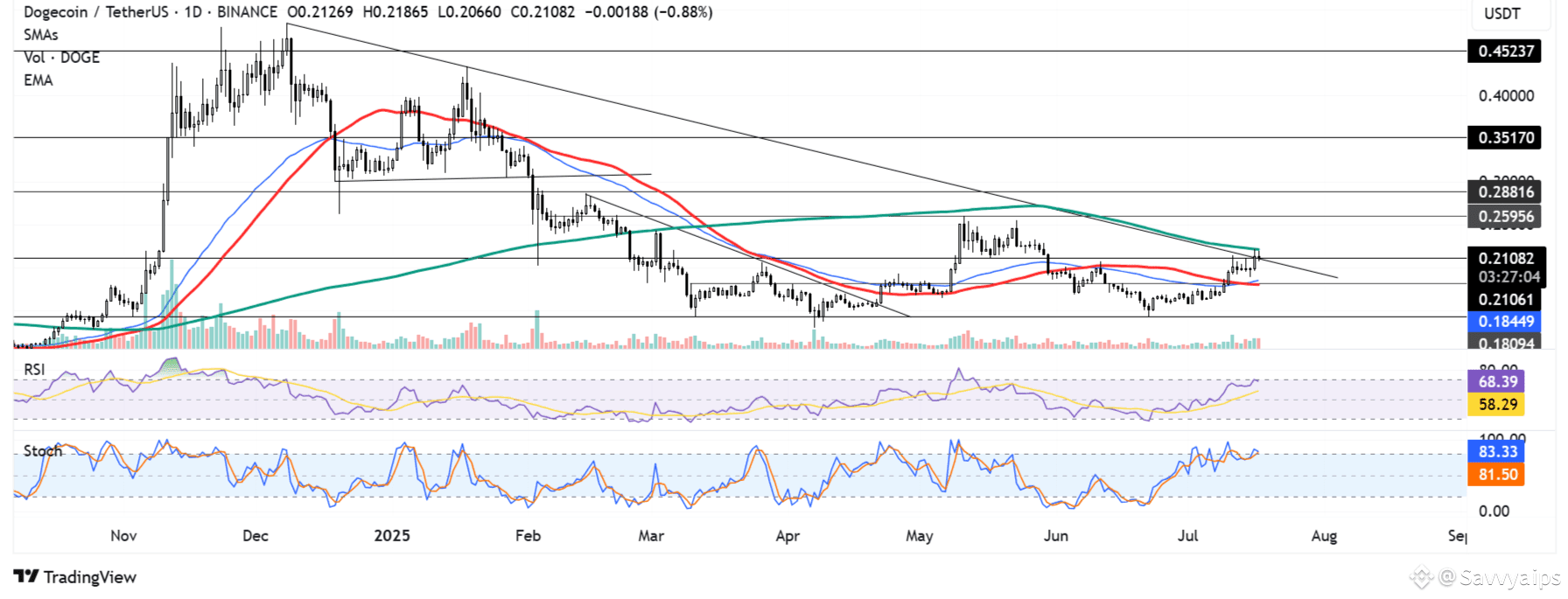Click the 2025 label on time axis
This screenshot has height=599, width=1568.
(x=392, y=536)
